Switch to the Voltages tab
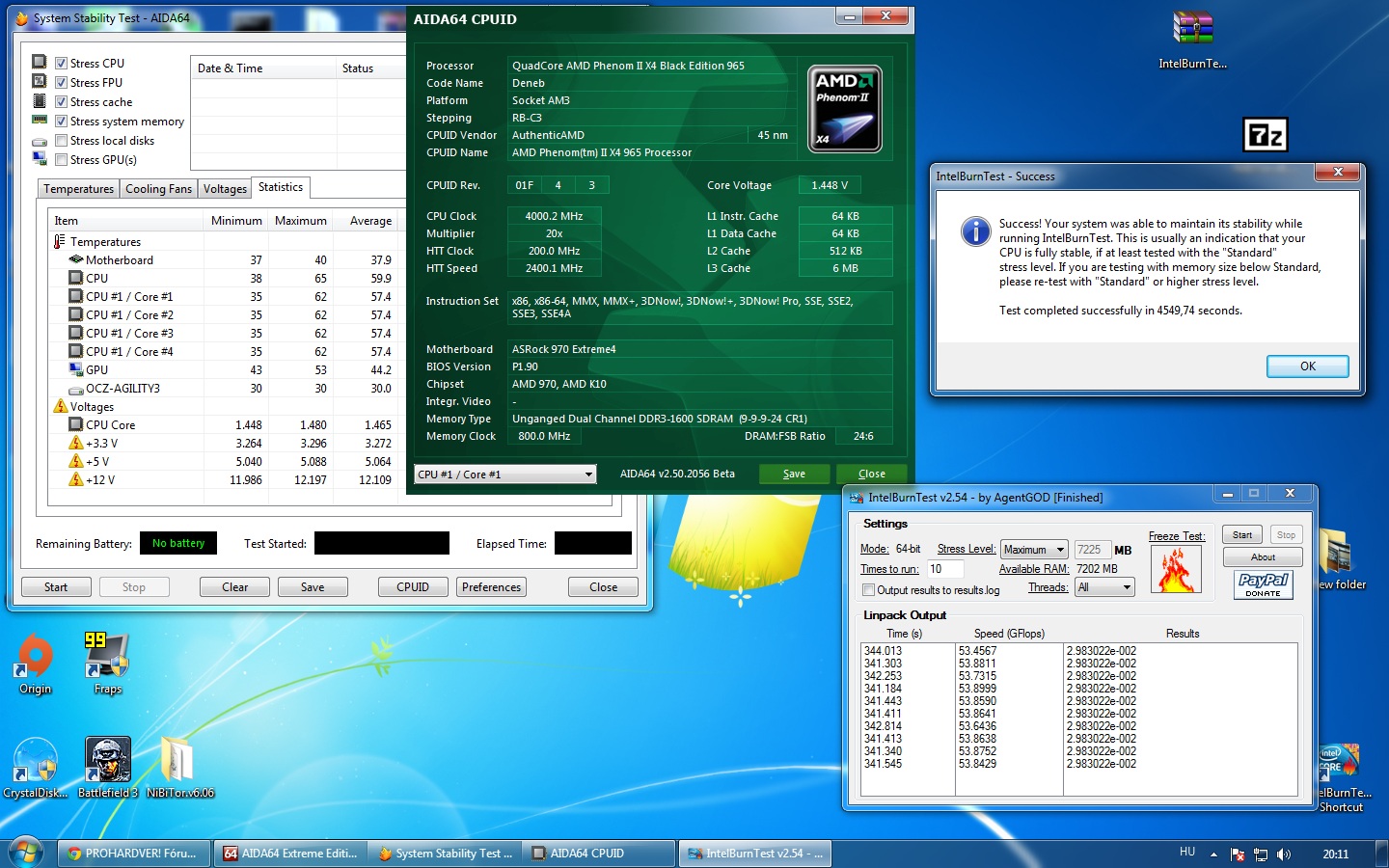Image resolution: width=1389 pixels, height=868 pixels. pos(225,189)
